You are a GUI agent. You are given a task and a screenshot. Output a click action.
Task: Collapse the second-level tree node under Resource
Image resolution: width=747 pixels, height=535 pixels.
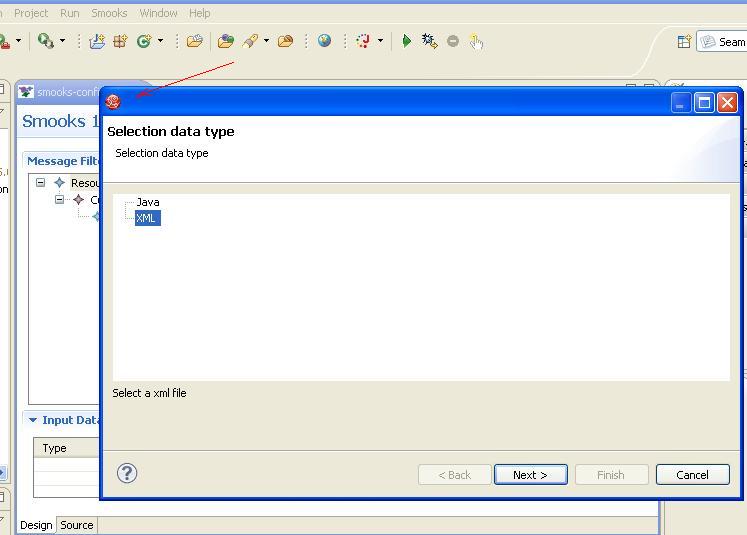pos(60,199)
